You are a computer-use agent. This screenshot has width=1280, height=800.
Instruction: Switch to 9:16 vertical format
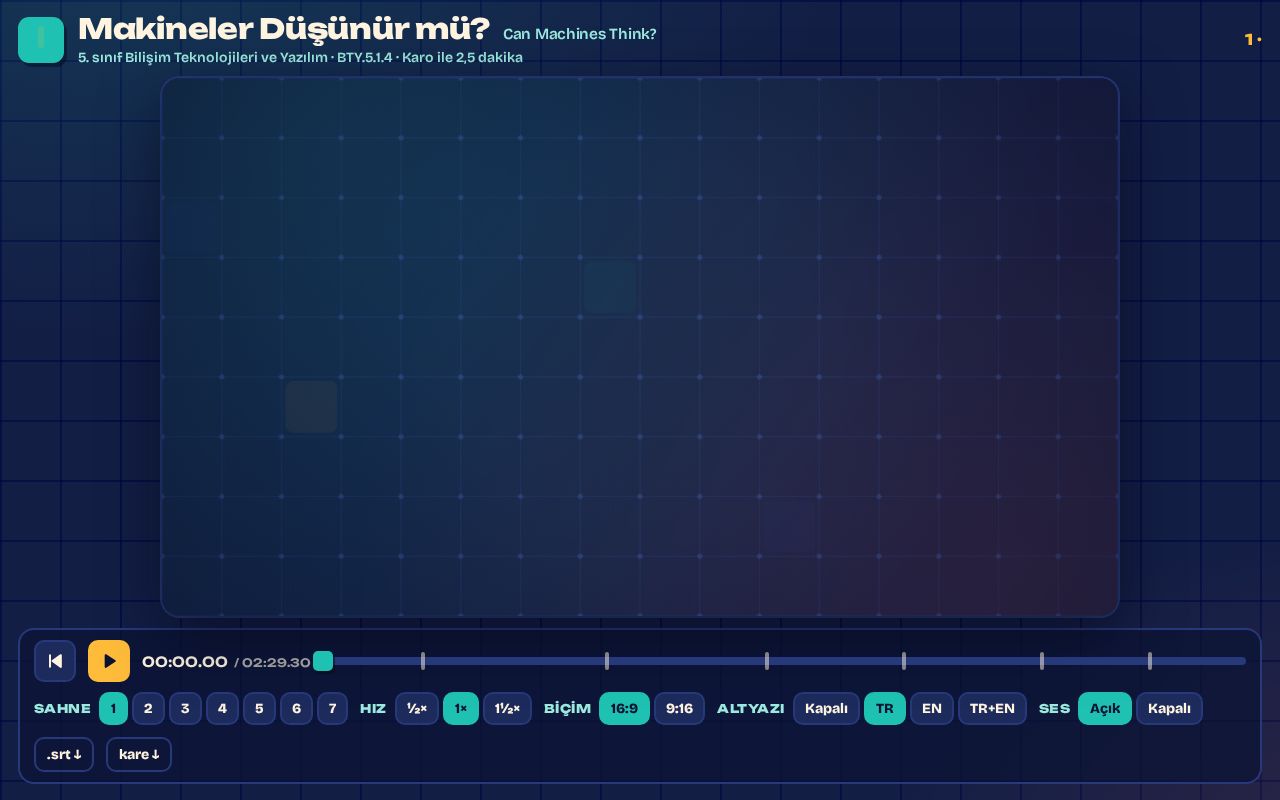[x=679, y=708]
